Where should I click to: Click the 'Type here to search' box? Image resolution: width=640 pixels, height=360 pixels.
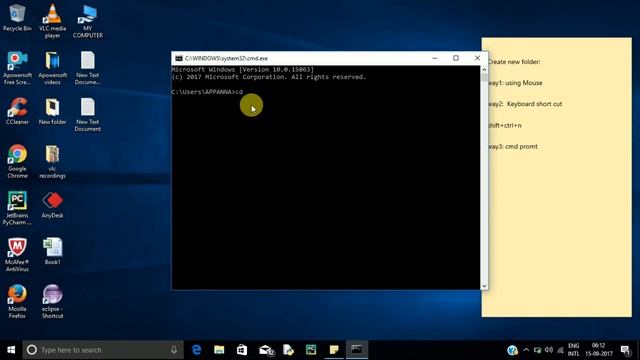pos(103,350)
